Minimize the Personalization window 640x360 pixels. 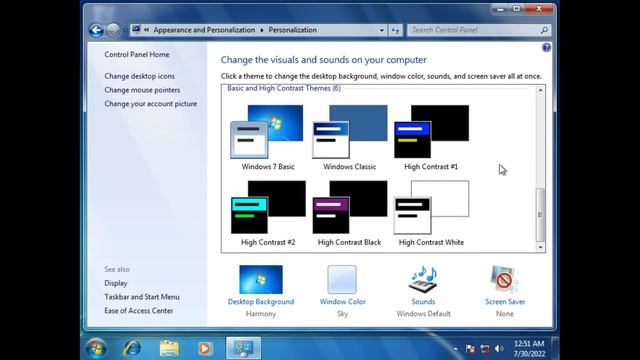(500, 9)
